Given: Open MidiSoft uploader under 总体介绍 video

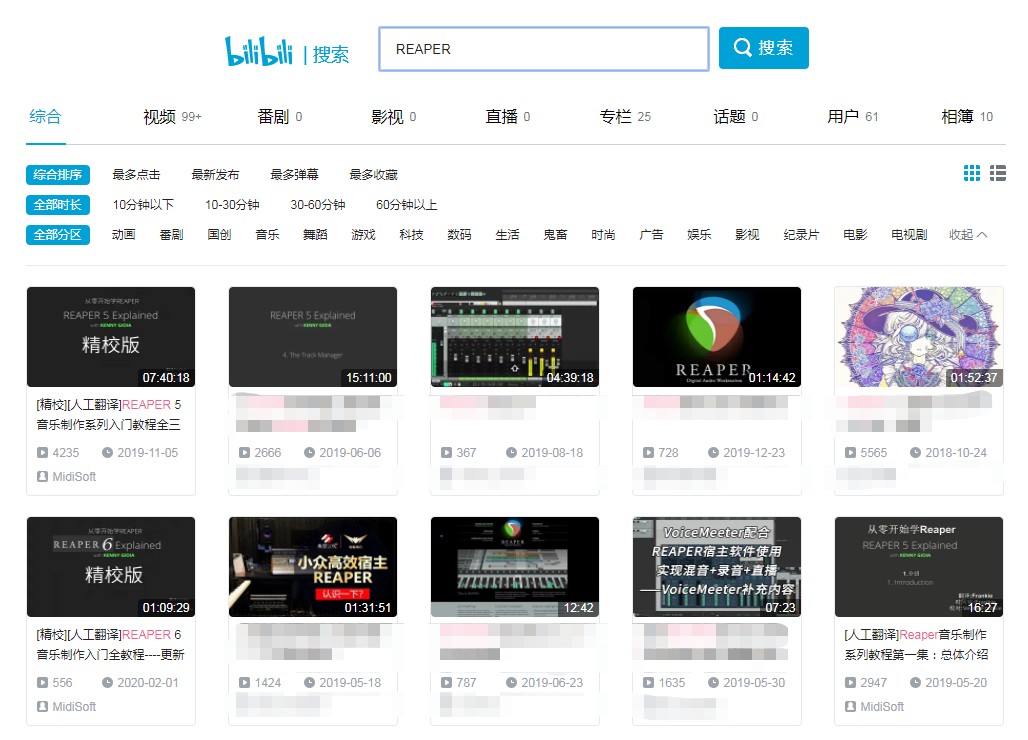Looking at the screenshot, I should [x=882, y=707].
